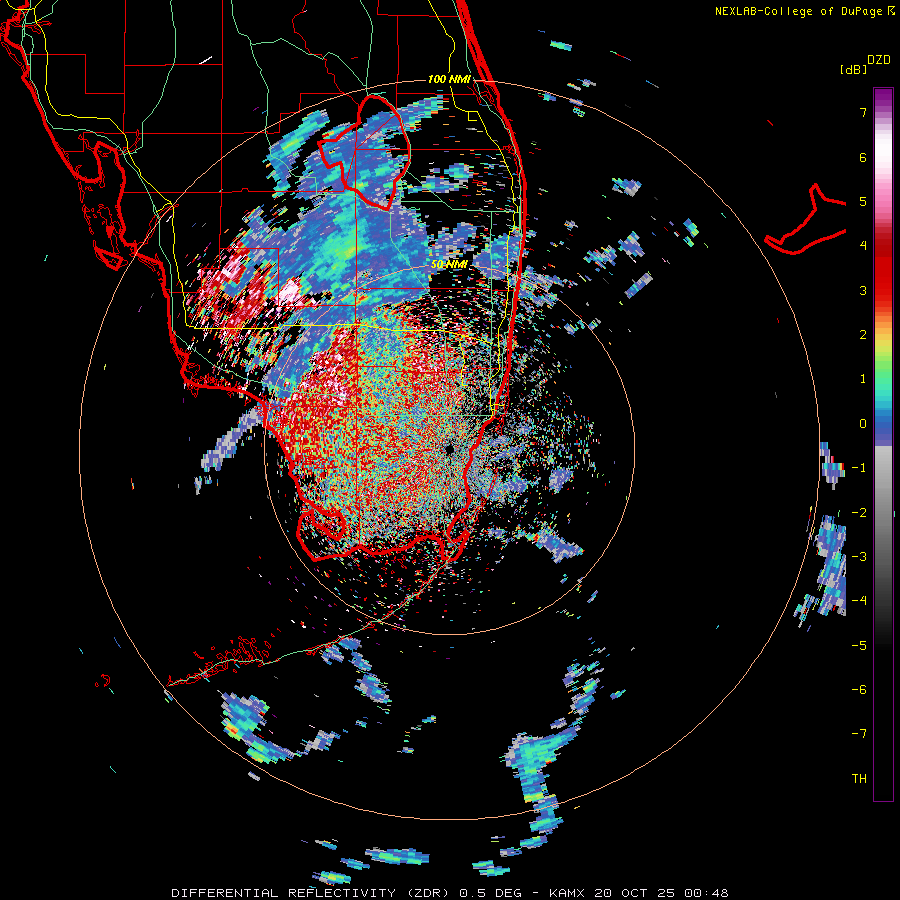Viewport: 900px width, 900px height.
Task: Click the scale value -4
Action: [859, 601]
